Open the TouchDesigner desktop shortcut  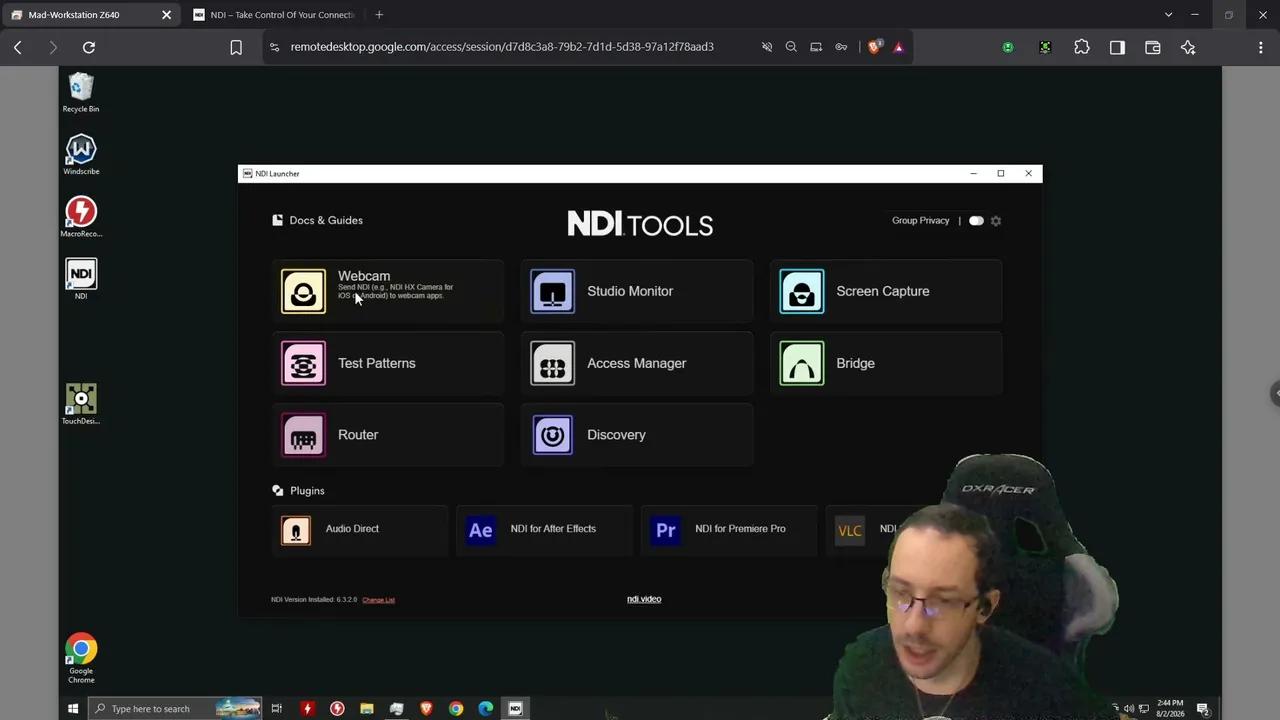tap(81, 404)
